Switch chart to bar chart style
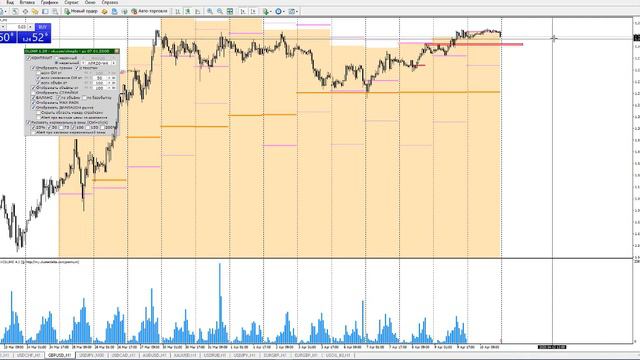This screenshot has height=360, width=640. (x=178, y=11)
